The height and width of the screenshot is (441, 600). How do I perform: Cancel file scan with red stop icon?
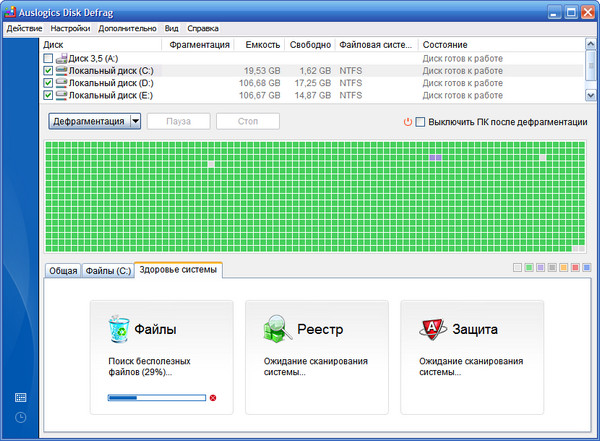point(213,398)
